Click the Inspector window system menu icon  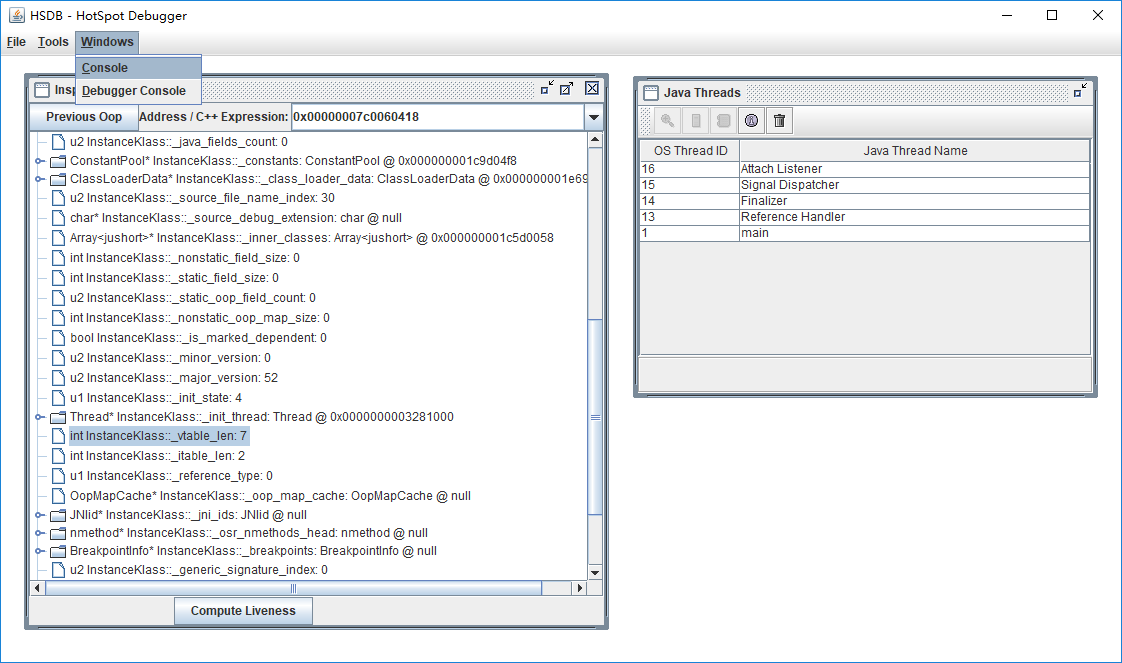coord(42,89)
